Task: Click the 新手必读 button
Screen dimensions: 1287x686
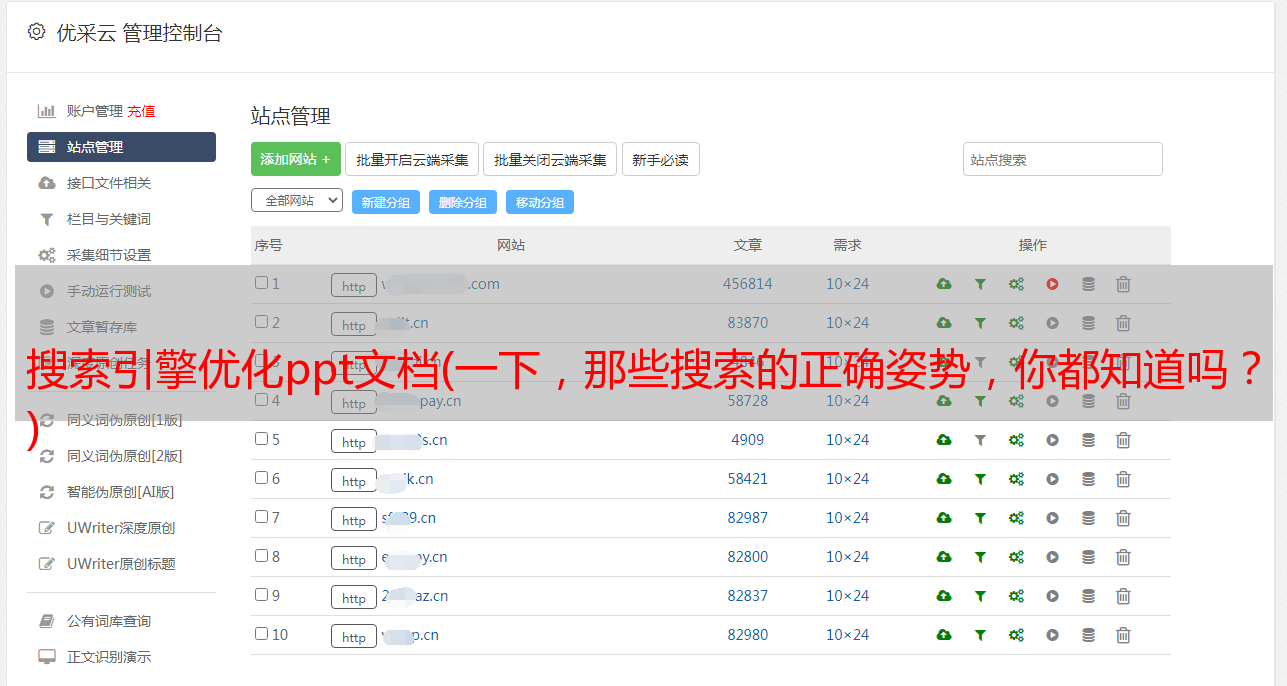Action: [x=661, y=159]
